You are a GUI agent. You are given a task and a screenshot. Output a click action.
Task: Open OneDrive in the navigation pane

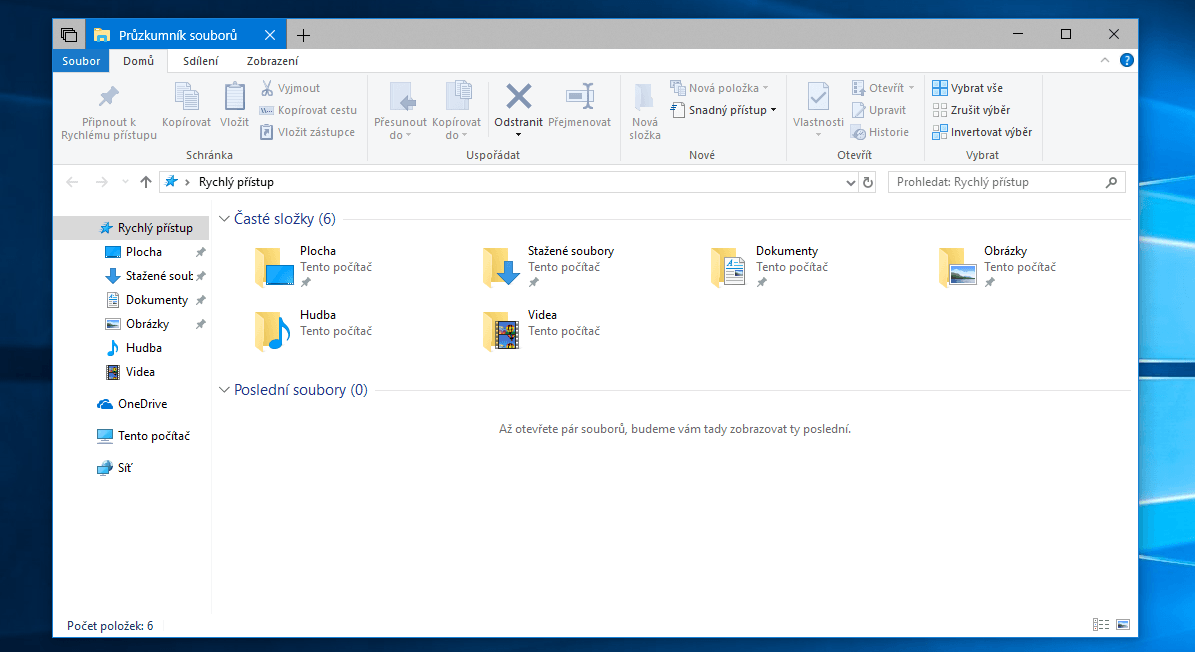point(141,404)
